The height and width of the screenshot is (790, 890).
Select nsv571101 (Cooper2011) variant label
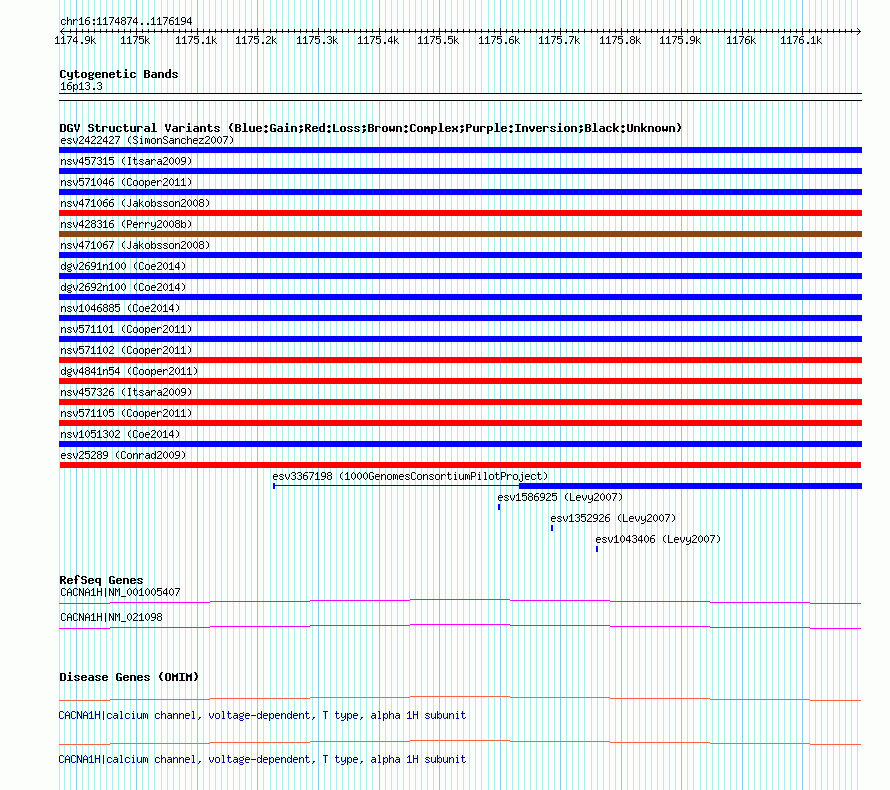coord(126,329)
